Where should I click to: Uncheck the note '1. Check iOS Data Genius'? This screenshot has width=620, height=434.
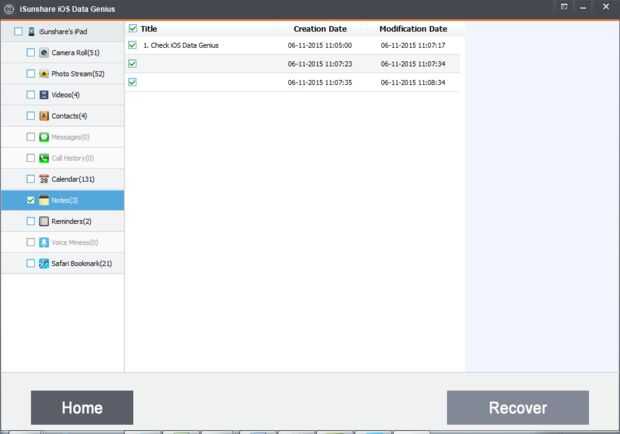click(x=132, y=45)
